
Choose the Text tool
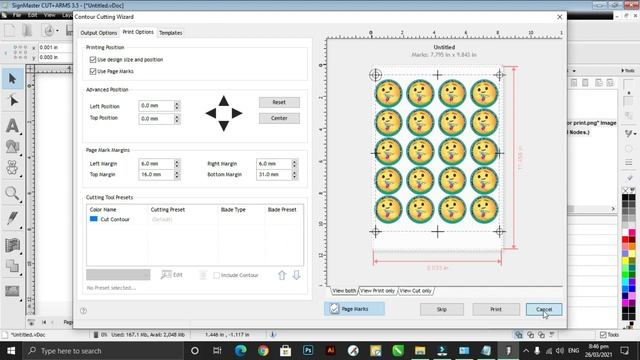click(x=12, y=125)
